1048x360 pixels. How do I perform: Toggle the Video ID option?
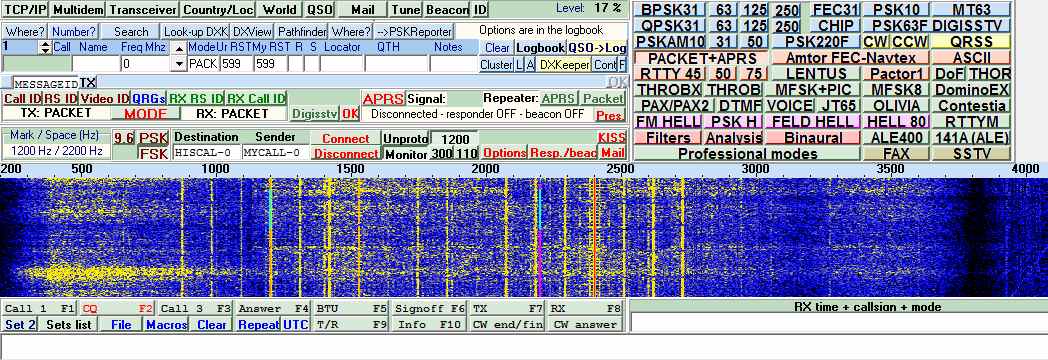[x=104, y=99]
